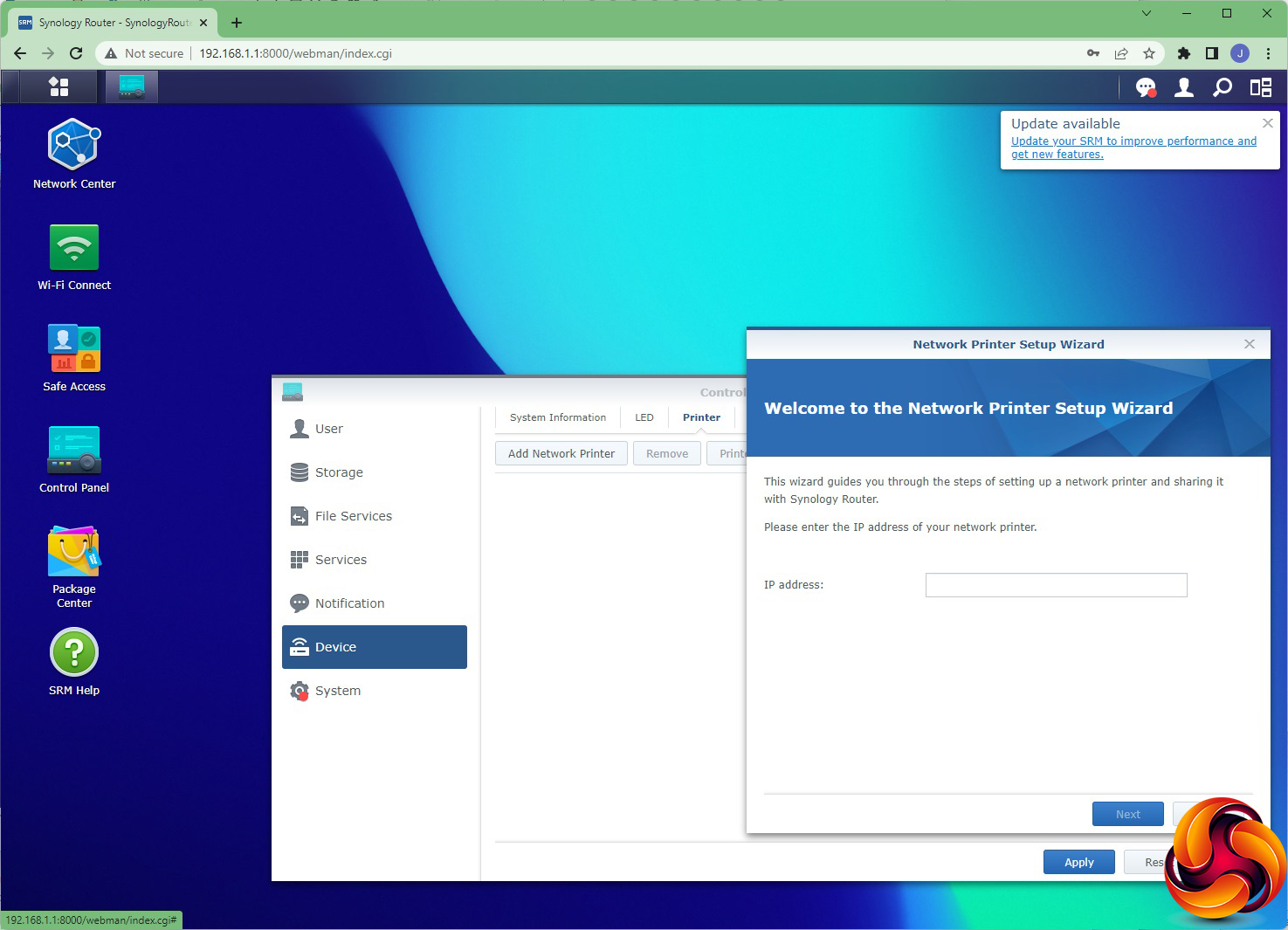Open the user options person icon
This screenshot has height=930, width=1288.
tap(1184, 87)
